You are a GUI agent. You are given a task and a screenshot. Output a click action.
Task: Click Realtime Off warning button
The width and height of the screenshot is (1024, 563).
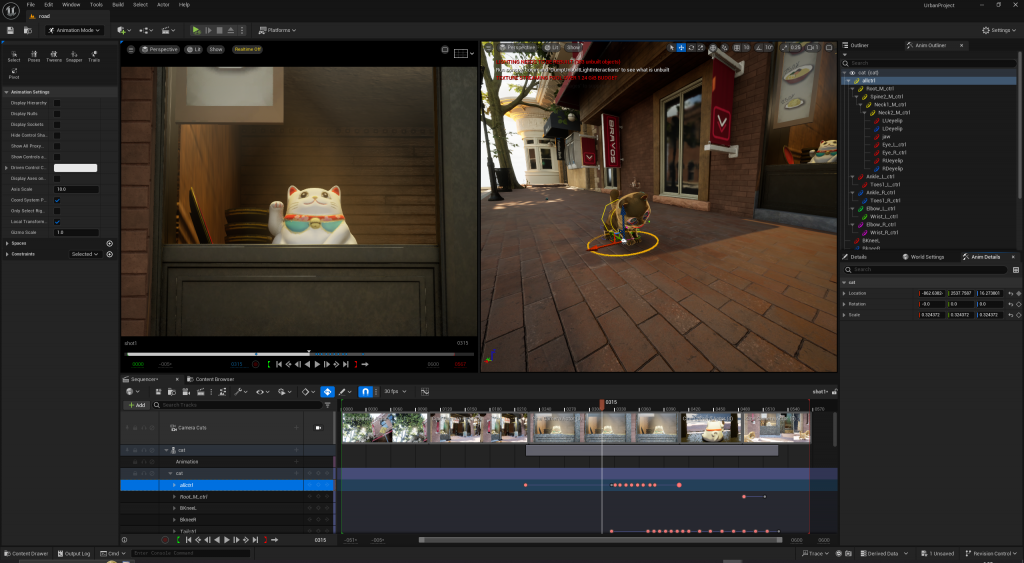(248, 49)
